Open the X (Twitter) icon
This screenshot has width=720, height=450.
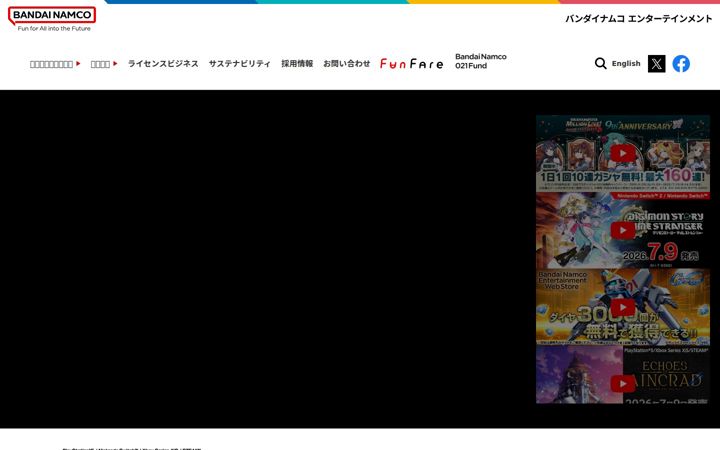click(656, 64)
